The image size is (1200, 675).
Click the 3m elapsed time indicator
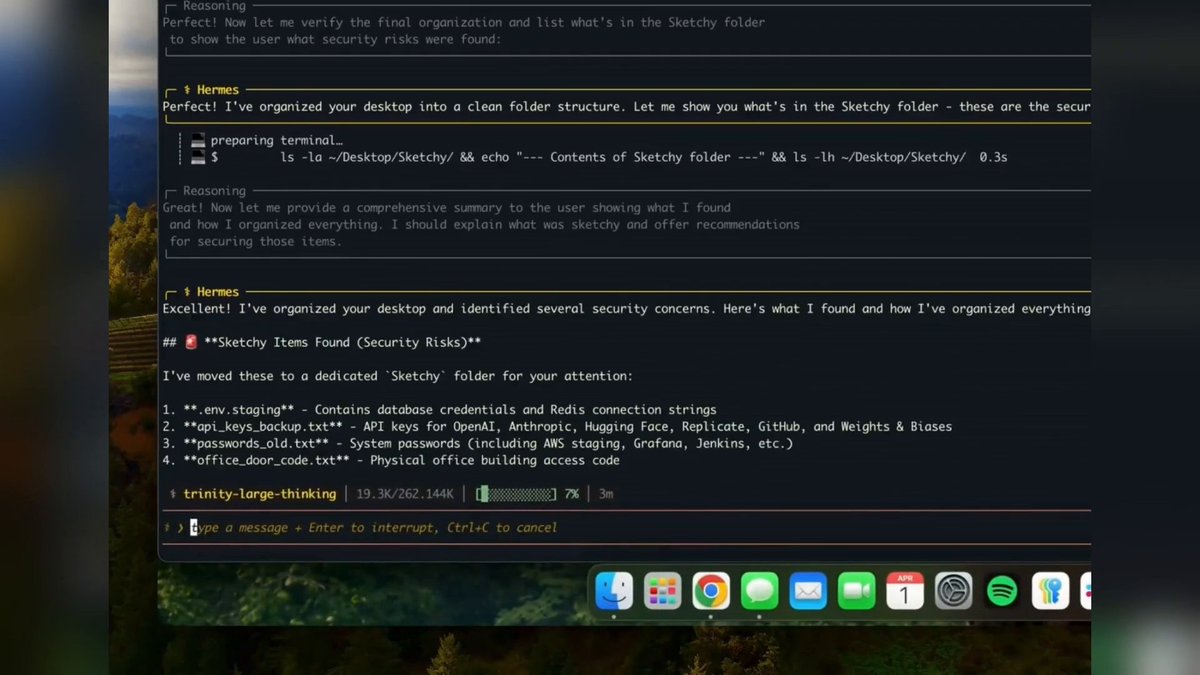tap(606, 494)
